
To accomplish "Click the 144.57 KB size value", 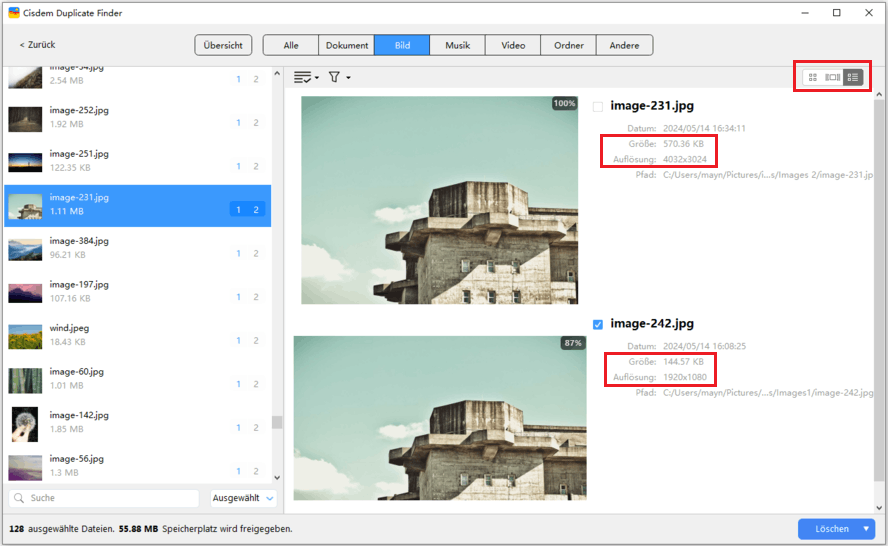I will point(684,361).
